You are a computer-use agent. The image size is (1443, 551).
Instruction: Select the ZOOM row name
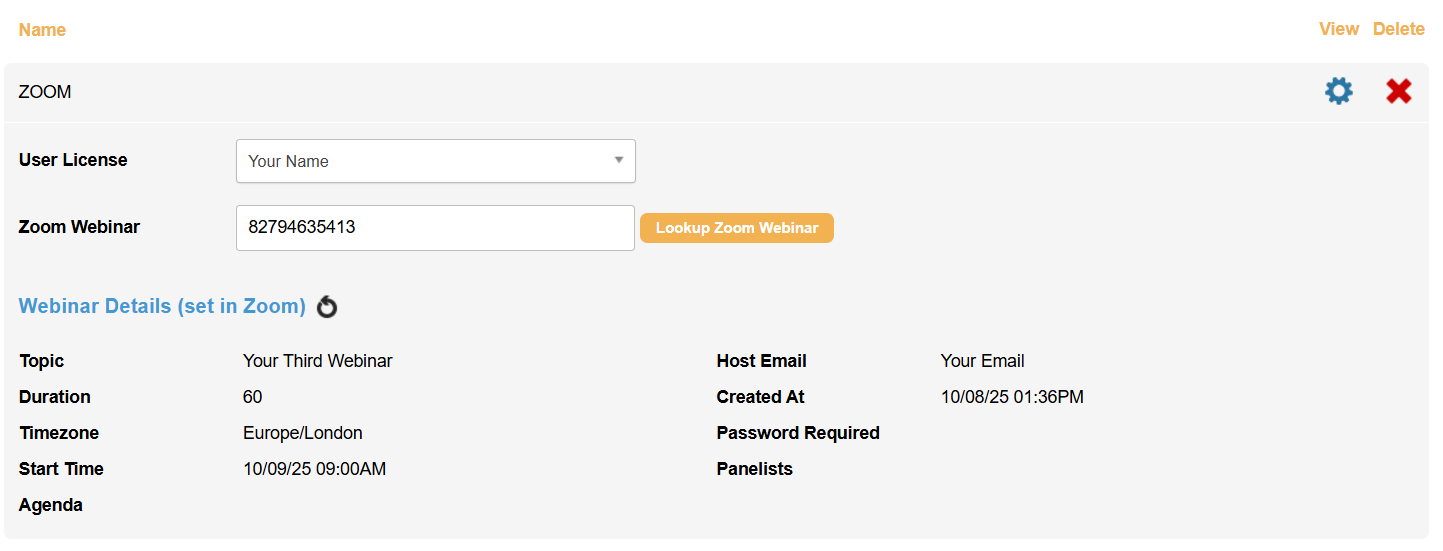[45, 92]
